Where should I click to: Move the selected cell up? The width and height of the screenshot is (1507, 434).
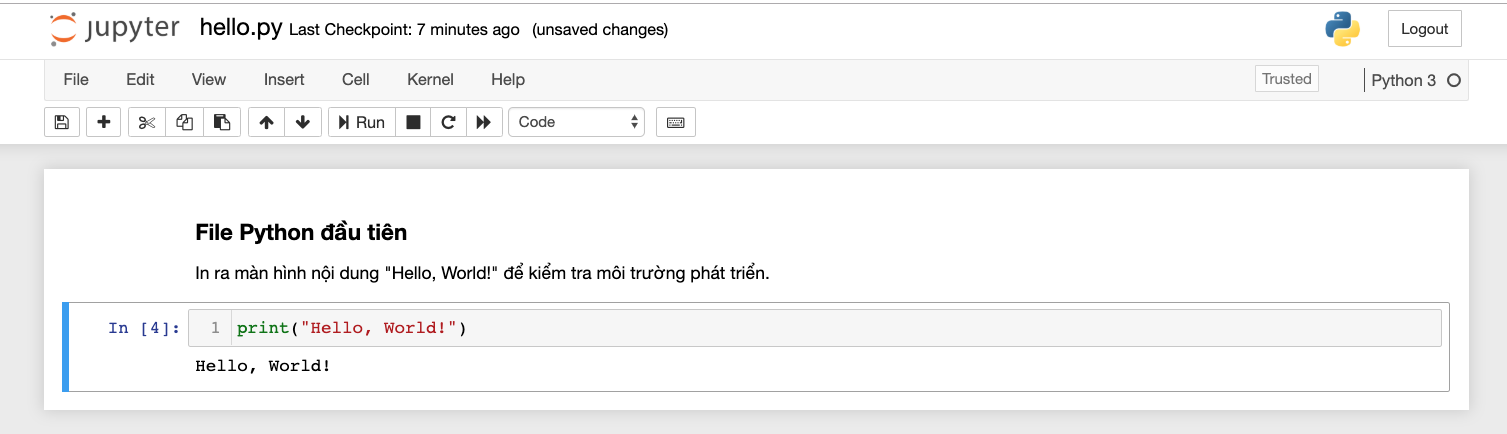pyautogui.click(x=266, y=122)
